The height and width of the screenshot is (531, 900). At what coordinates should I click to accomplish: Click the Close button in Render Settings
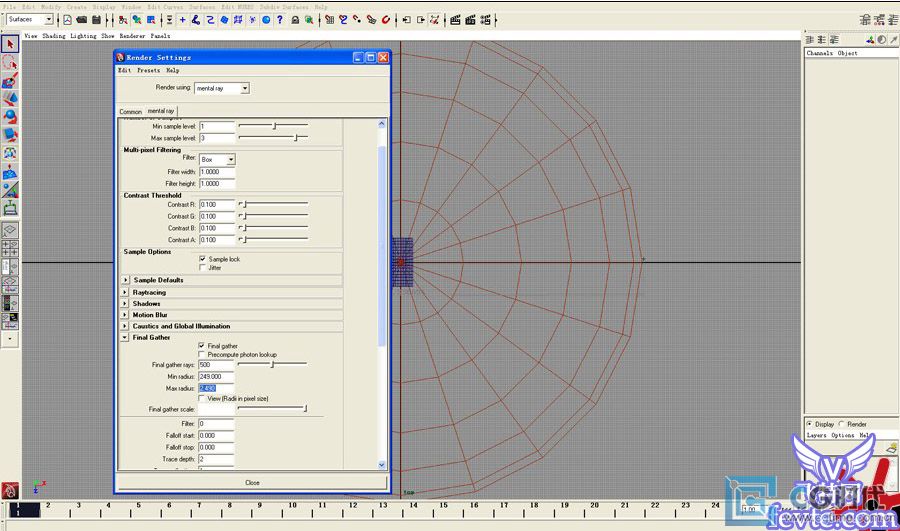point(252,482)
